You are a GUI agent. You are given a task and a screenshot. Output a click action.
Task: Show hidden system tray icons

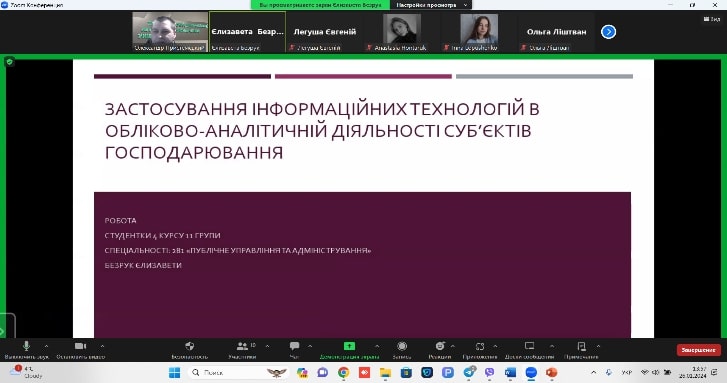[593, 372]
